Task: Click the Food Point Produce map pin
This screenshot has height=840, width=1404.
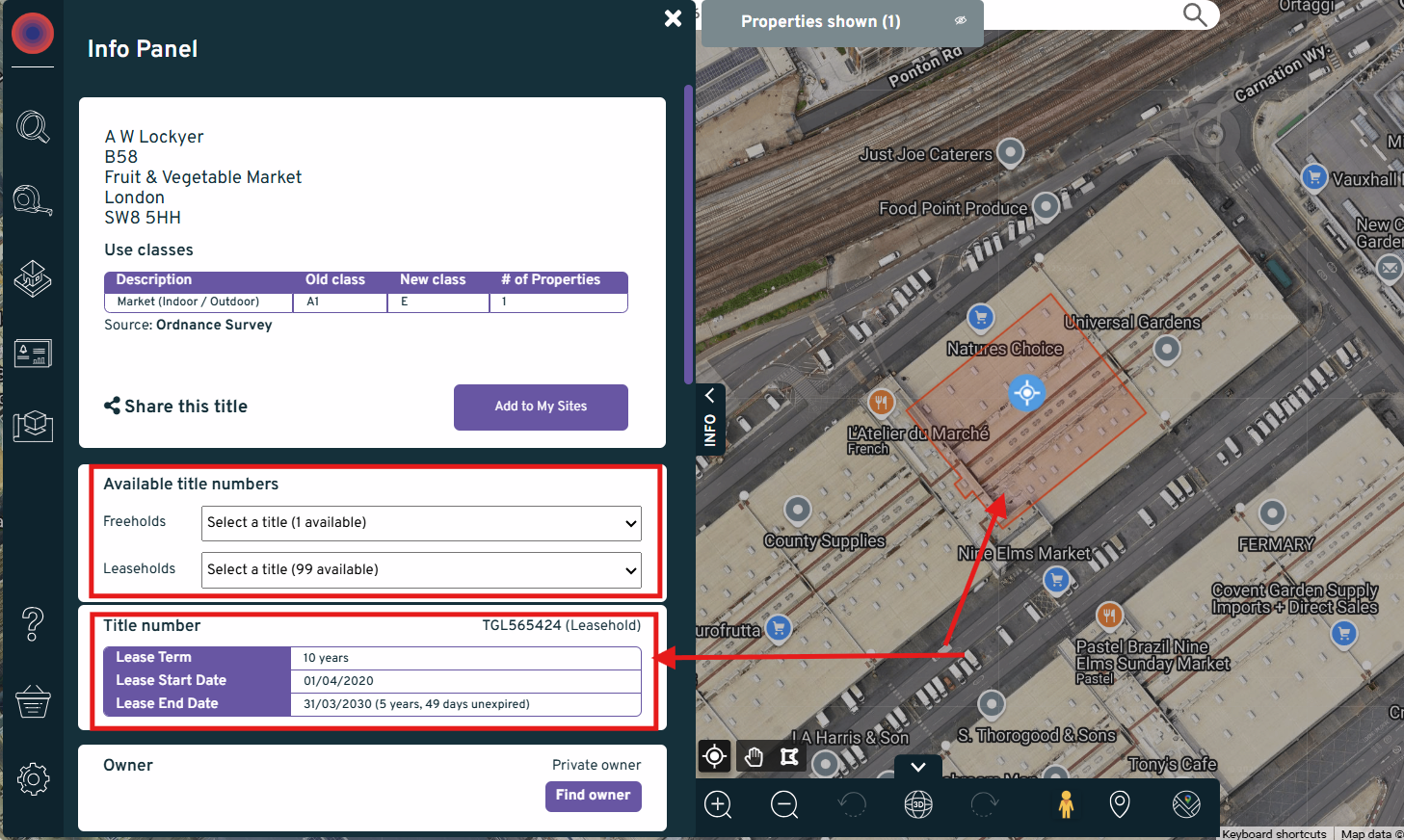Action: (x=1046, y=205)
